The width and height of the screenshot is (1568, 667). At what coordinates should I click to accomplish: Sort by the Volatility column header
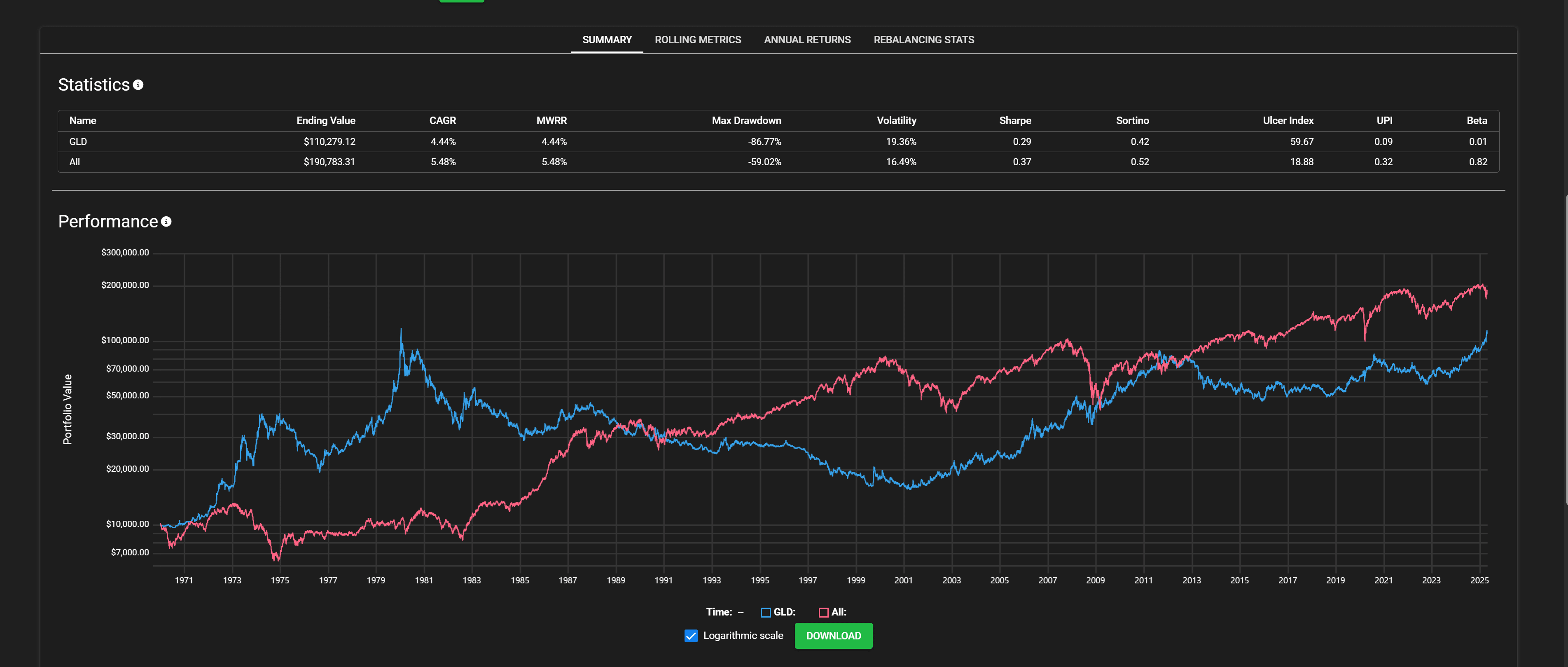click(x=896, y=121)
